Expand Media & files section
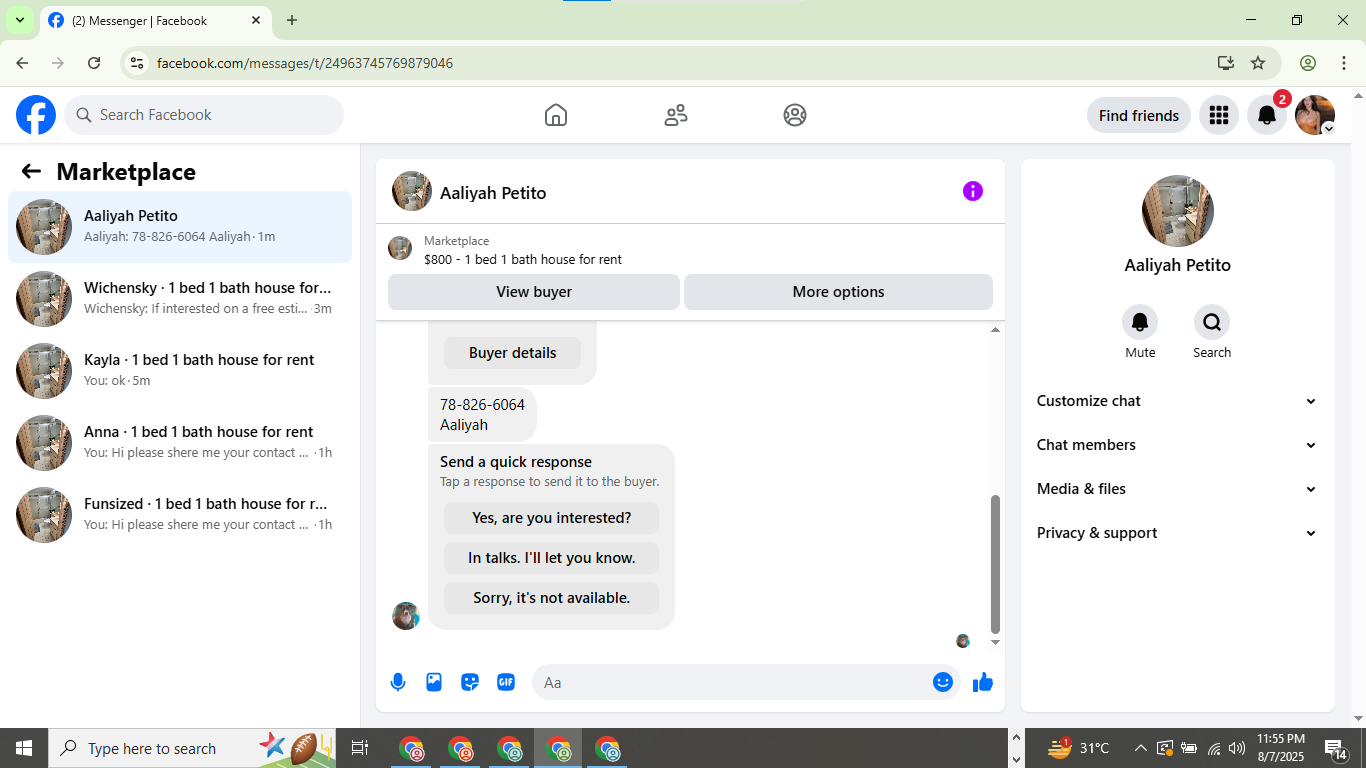Viewport: 1366px width, 768px height. click(1177, 489)
